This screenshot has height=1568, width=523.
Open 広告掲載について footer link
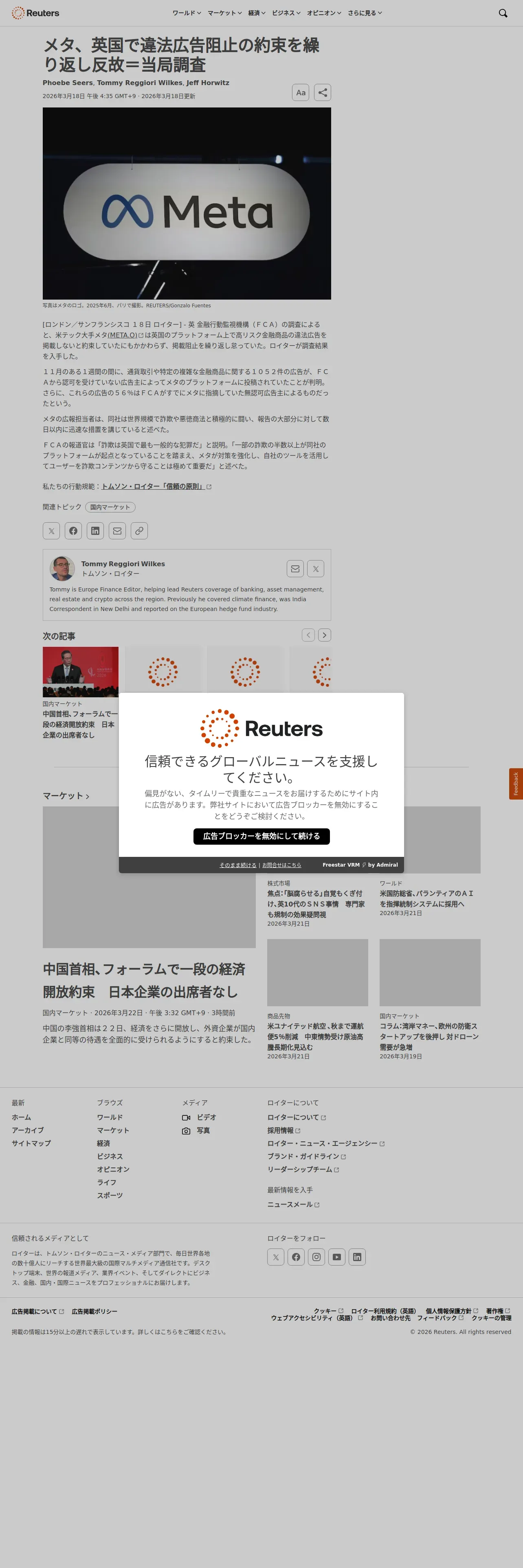tap(38, 1311)
